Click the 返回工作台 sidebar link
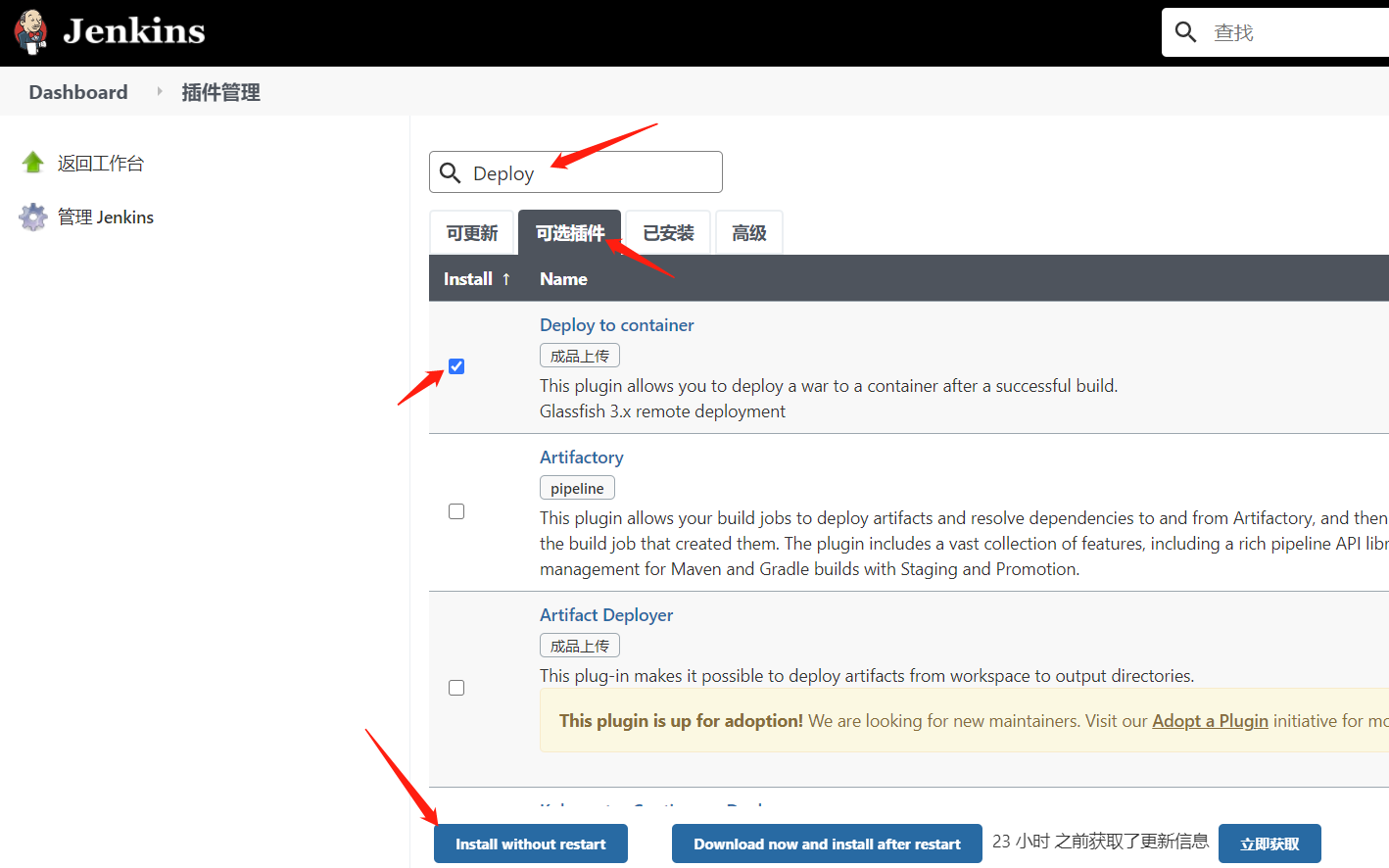 100,163
